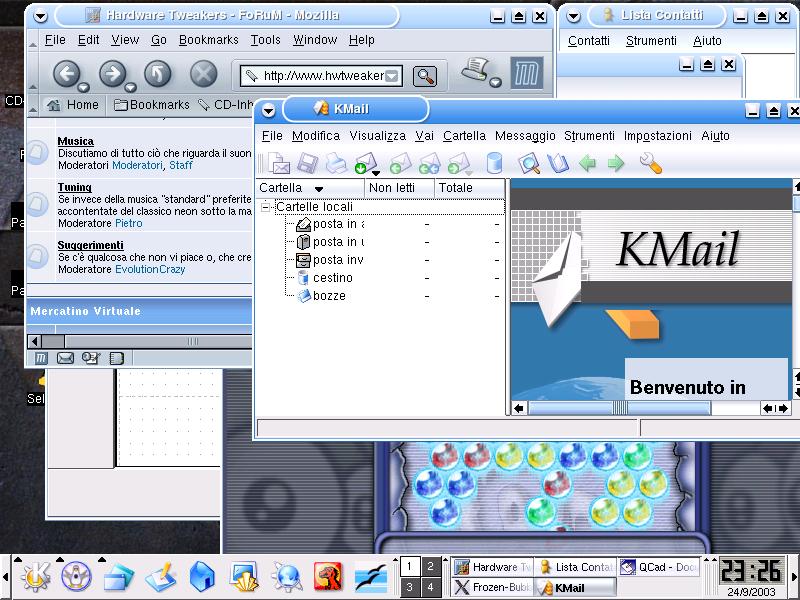The image size is (800, 600).
Task: Open the Mozilla Back history dropdown arrow
Action: point(84,87)
